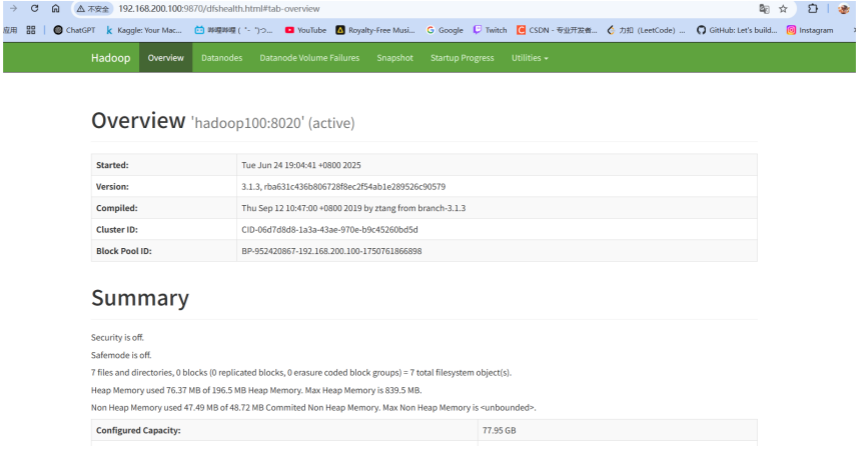Open the ChatGPT bookmark

[x=74, y=30]
